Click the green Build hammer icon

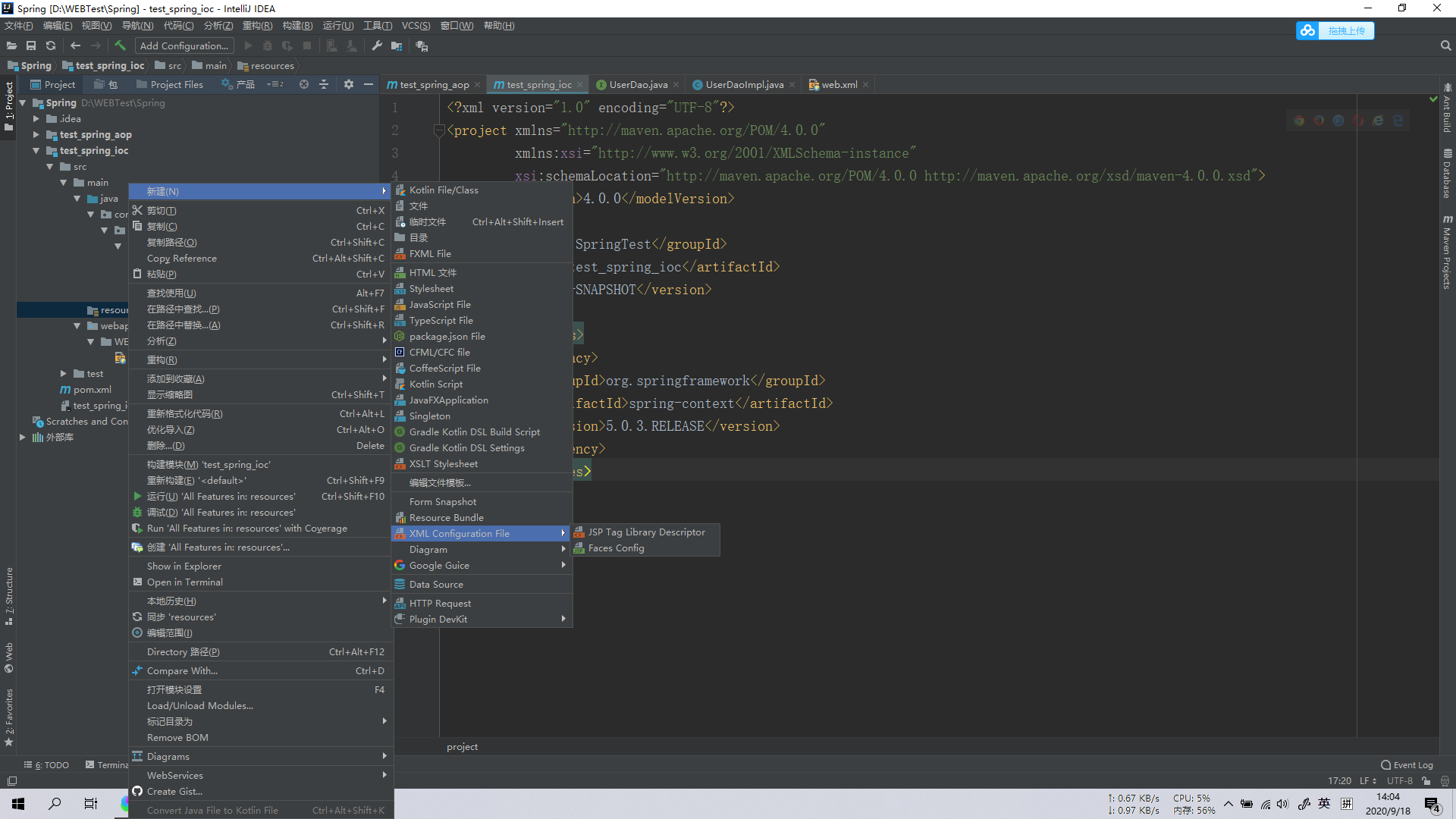[120, 45]
